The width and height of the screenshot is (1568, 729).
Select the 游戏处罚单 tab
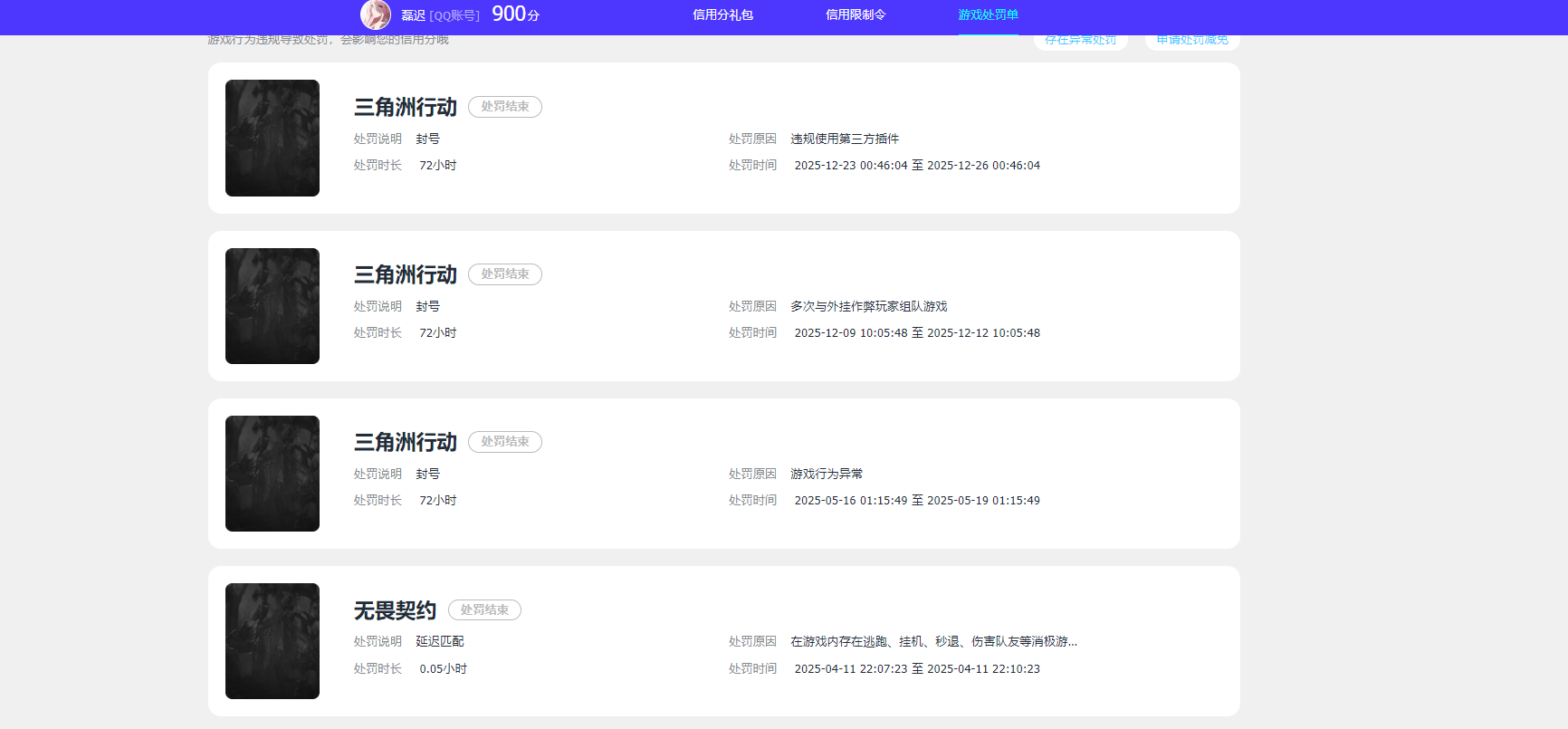(x=988, y=14)
